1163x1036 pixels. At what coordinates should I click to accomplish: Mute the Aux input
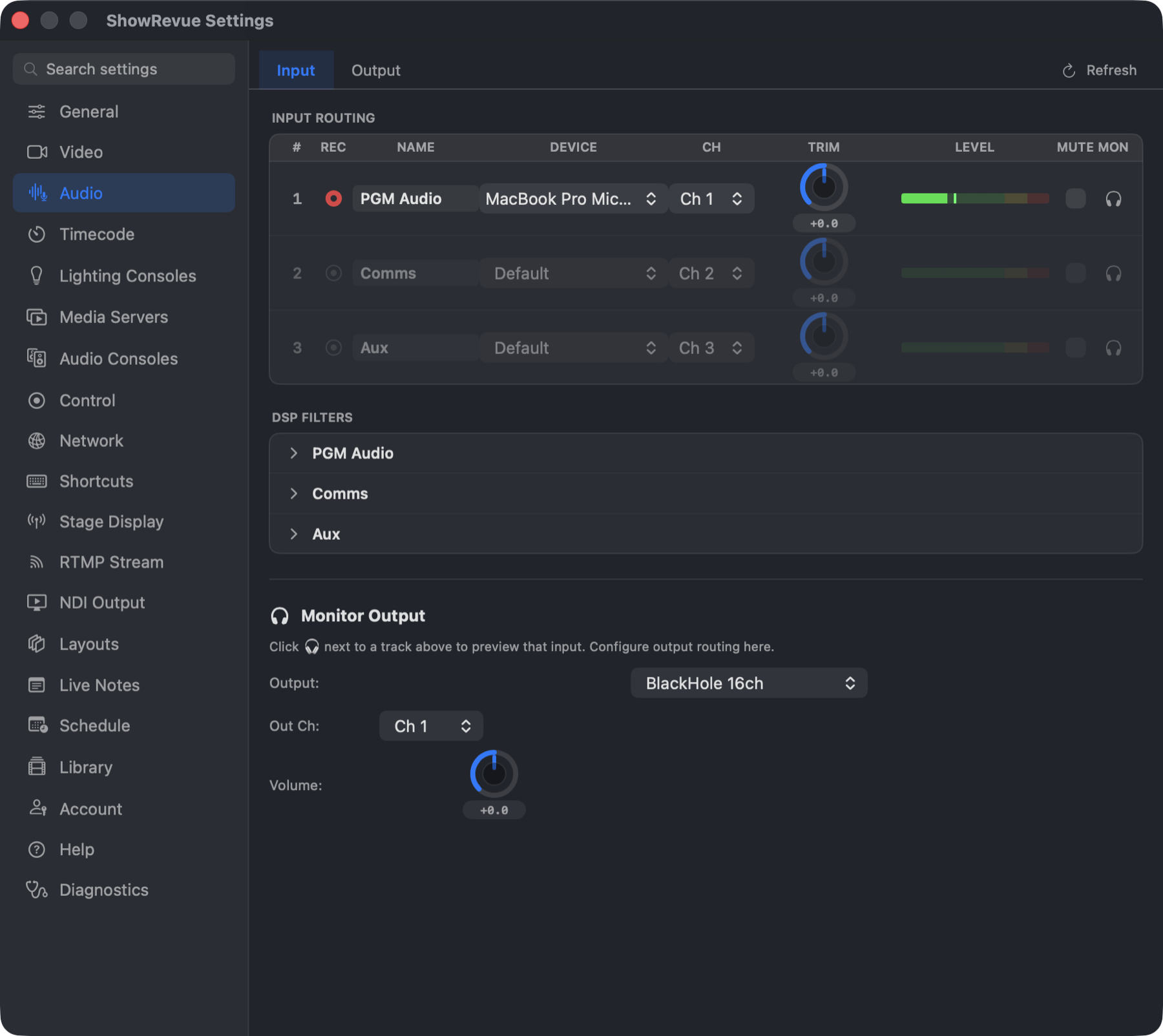[x=1076, y=347]
